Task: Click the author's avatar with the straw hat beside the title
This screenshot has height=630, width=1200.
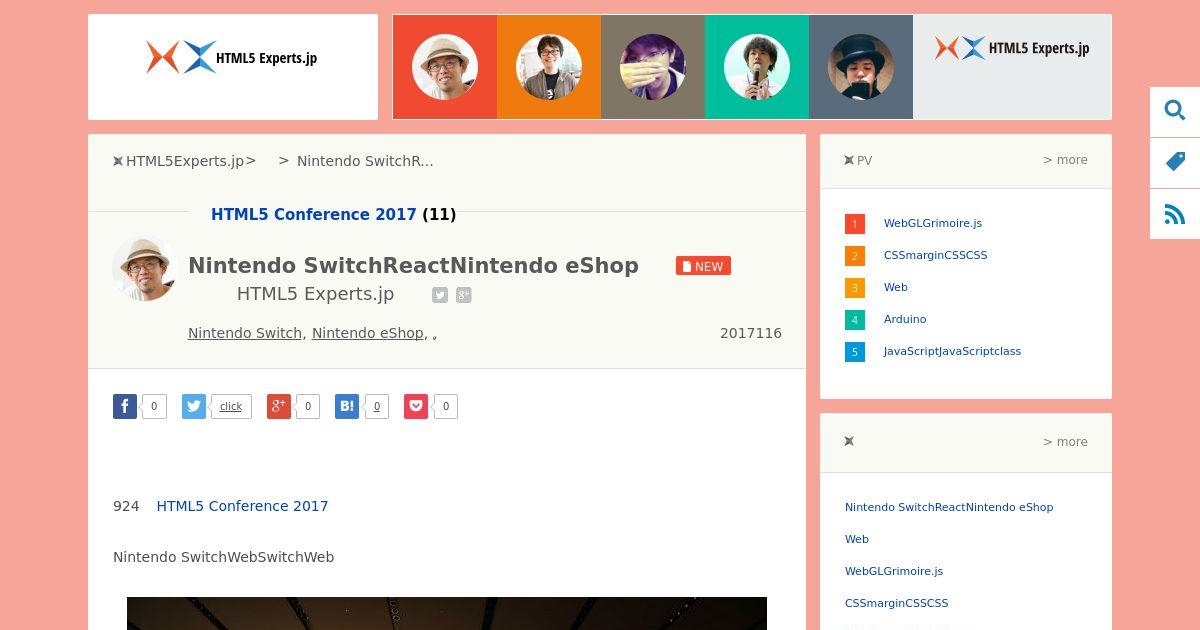Action: pos(145,269)
